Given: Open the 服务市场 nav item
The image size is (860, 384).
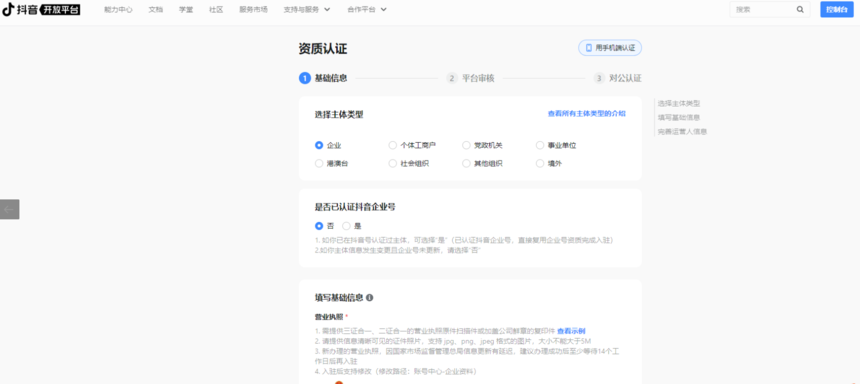Looking at the screenshot, I should pos(253,9).
